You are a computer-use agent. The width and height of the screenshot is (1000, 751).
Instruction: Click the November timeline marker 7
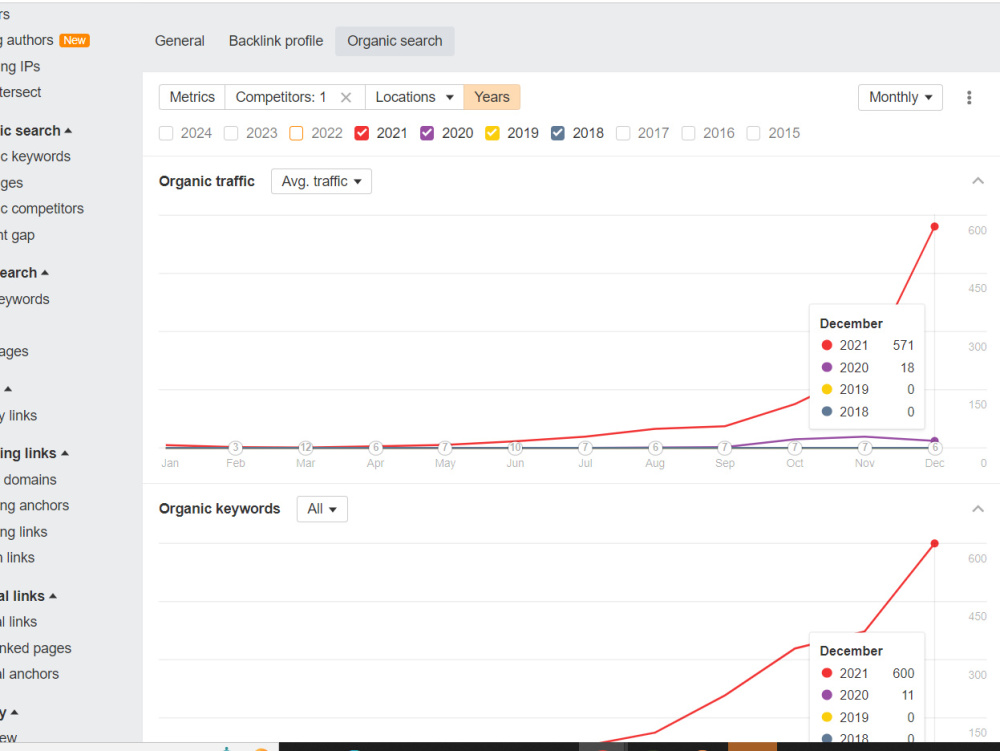click(x=864, y=448)
